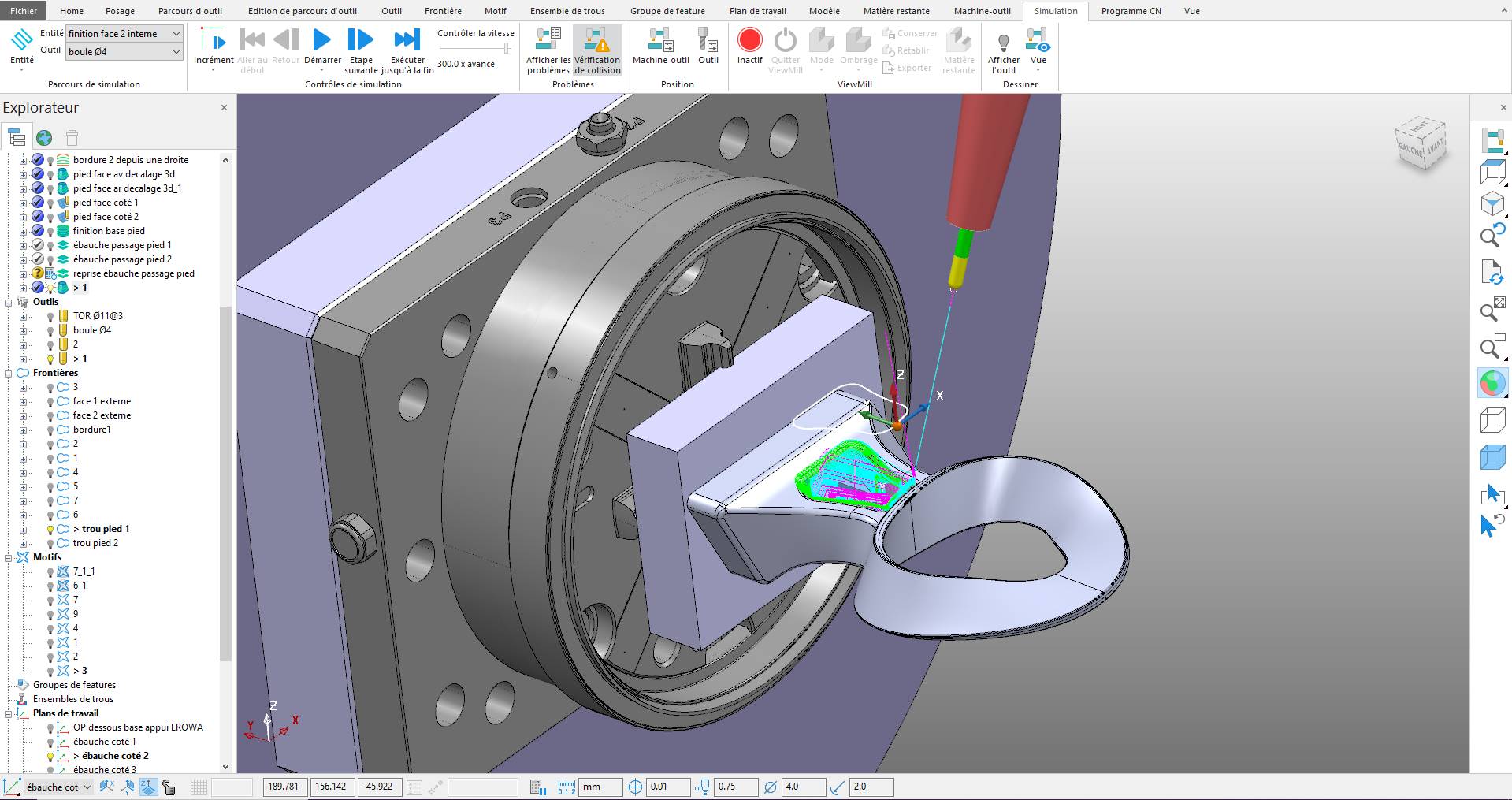Click Exécuter jusqu'à la fin icon
Image resolution: width=1512 pixels, height=800 pixels.
(407, 41)
